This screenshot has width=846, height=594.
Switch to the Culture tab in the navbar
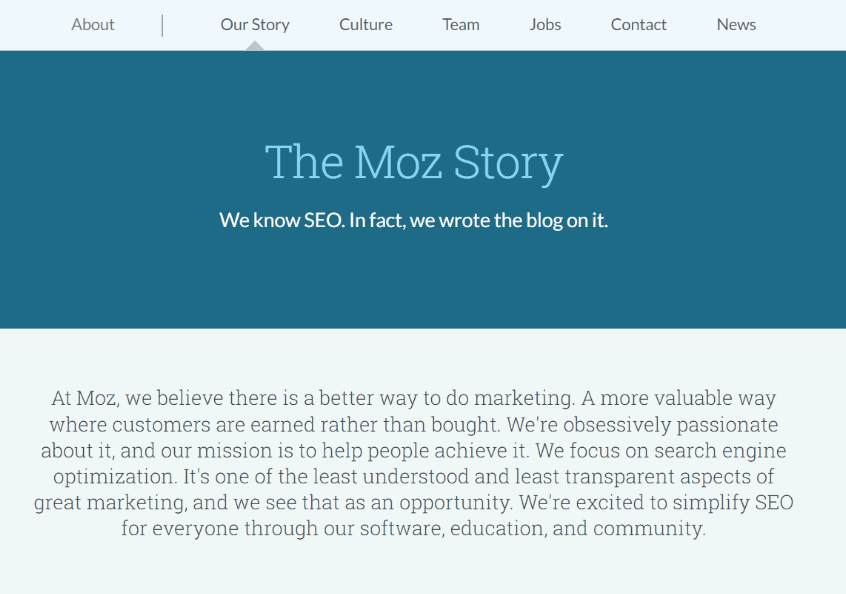point(365,24)
